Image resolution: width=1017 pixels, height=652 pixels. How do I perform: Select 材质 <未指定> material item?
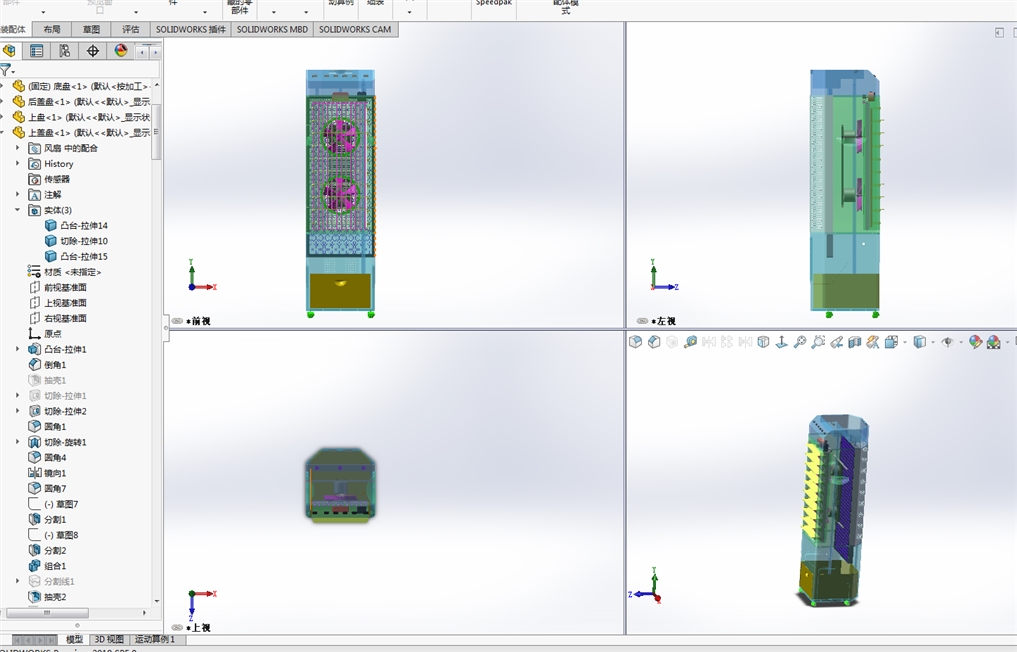click(x=64, y=272)
